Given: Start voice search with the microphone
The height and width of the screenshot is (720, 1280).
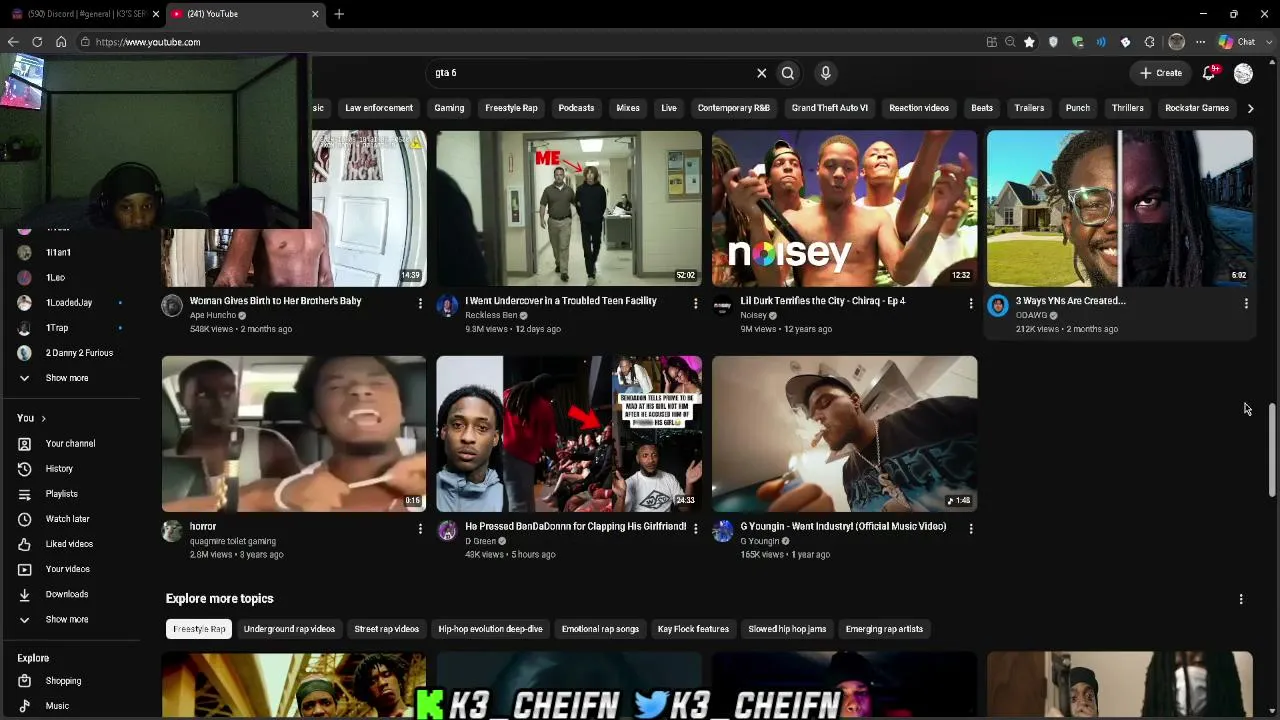Looking at the screenshot, I should [x=825, y=73].
